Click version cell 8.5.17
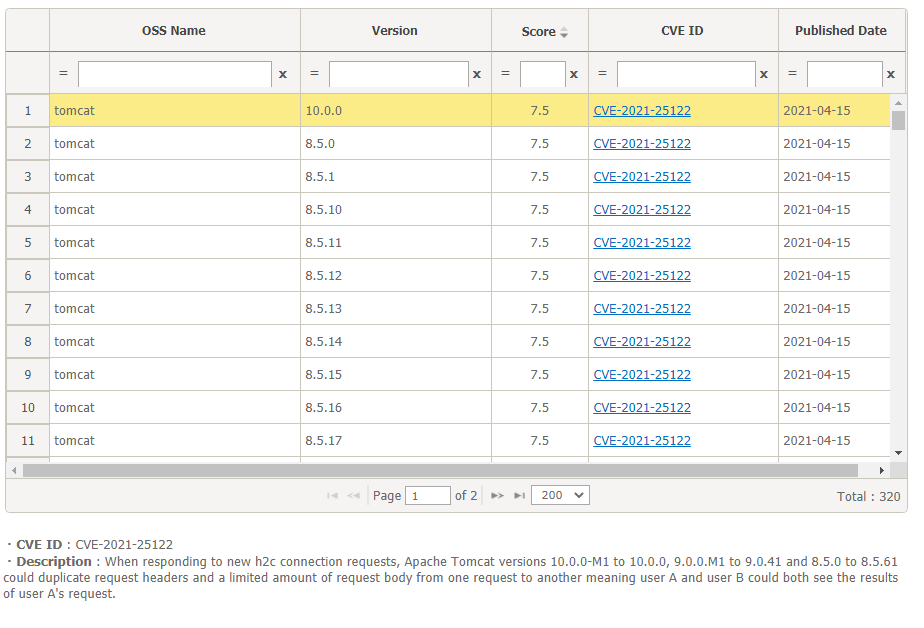This screenshot has width=924, height=628. tap(395, 441)
